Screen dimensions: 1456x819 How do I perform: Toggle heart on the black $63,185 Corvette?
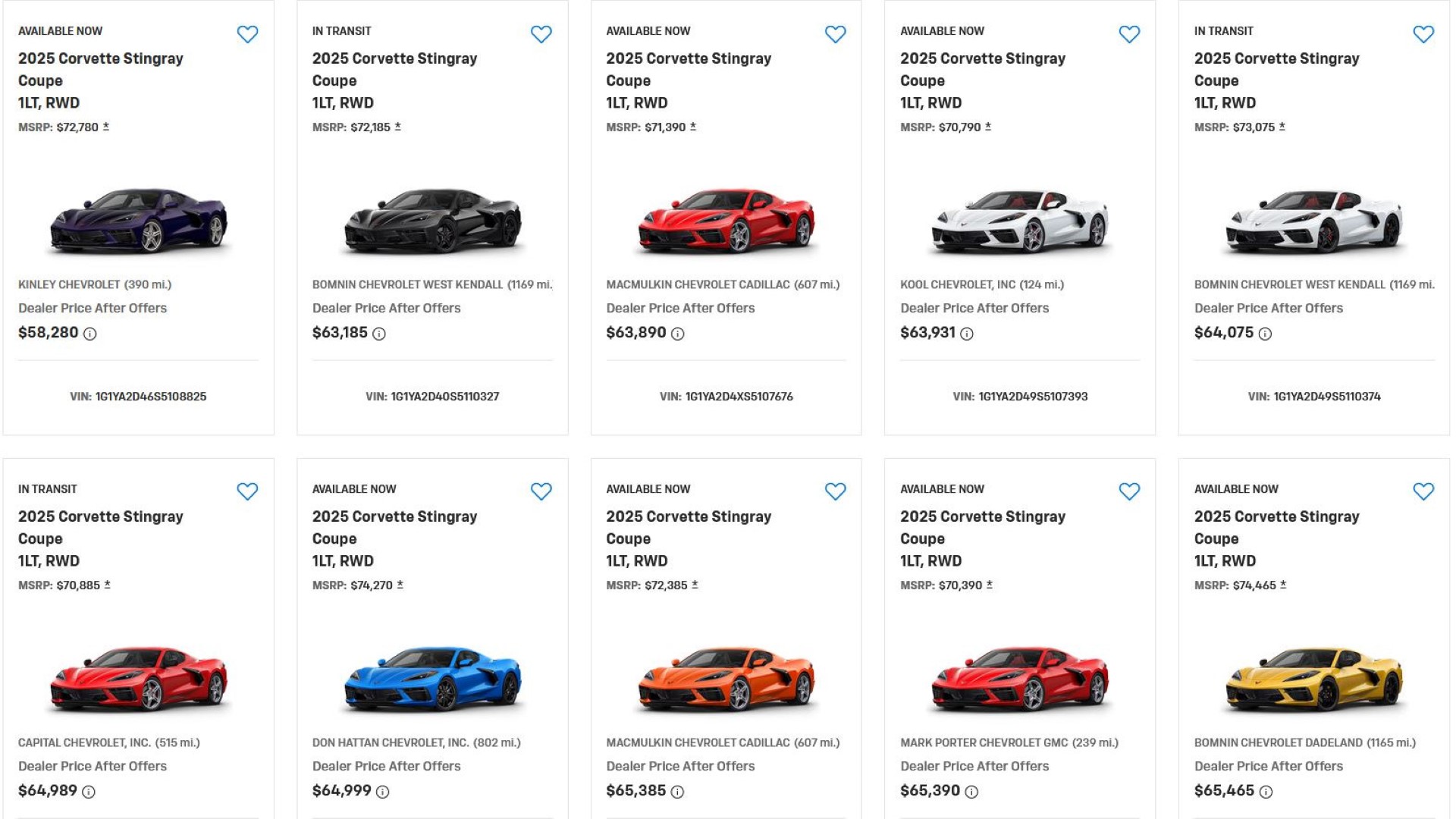pyautogui.click(x=541, y=34)
